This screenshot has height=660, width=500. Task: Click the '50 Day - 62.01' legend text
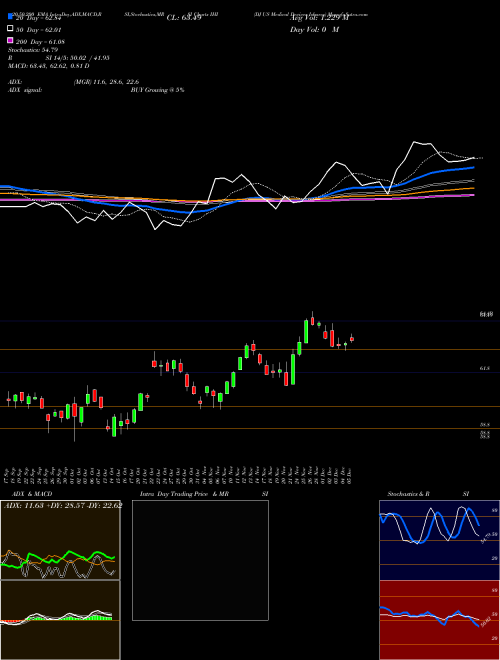coord(38,30)
